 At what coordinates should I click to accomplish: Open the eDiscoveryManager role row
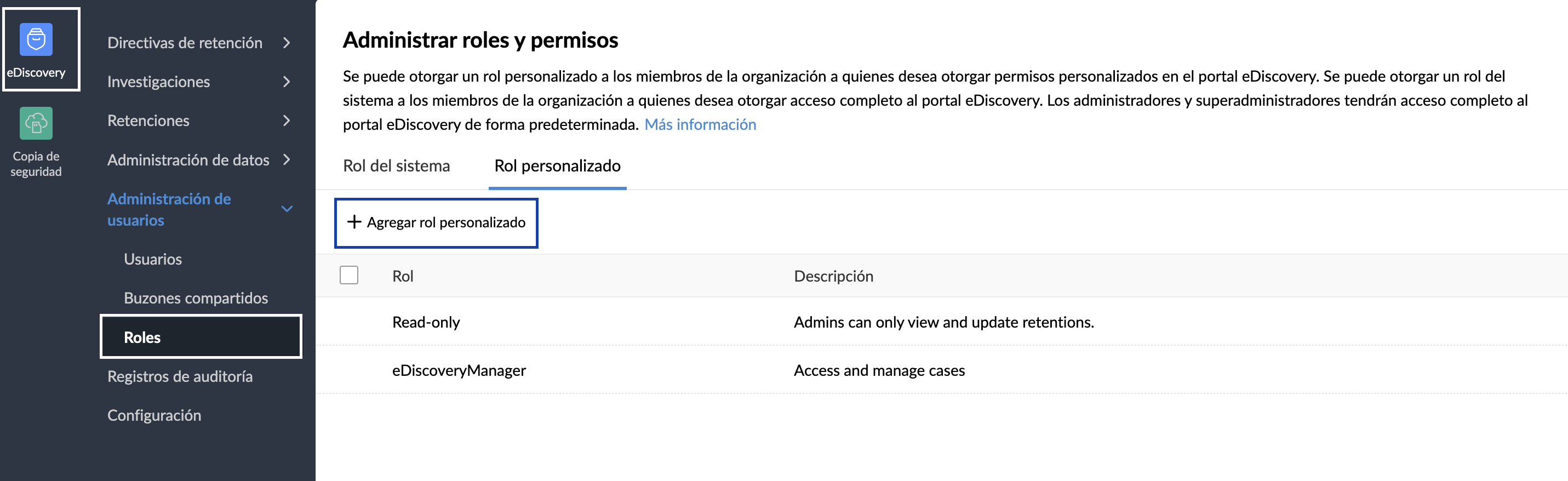pos(942,370)
